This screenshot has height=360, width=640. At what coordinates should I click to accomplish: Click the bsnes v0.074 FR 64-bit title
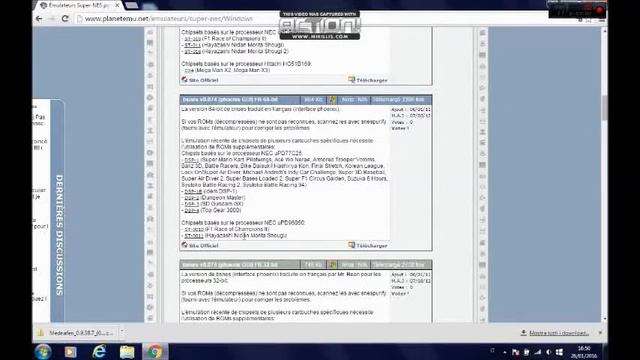pos(230,100)
